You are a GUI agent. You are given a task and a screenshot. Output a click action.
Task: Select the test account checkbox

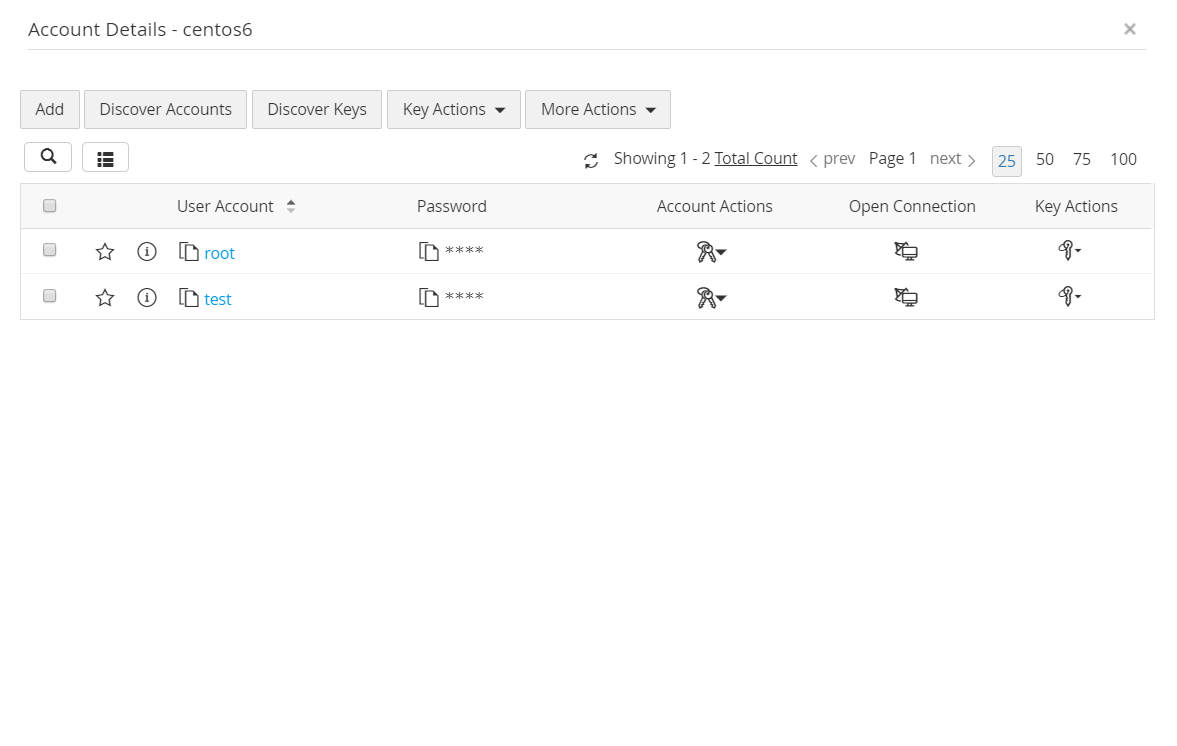tap(50, 297)
